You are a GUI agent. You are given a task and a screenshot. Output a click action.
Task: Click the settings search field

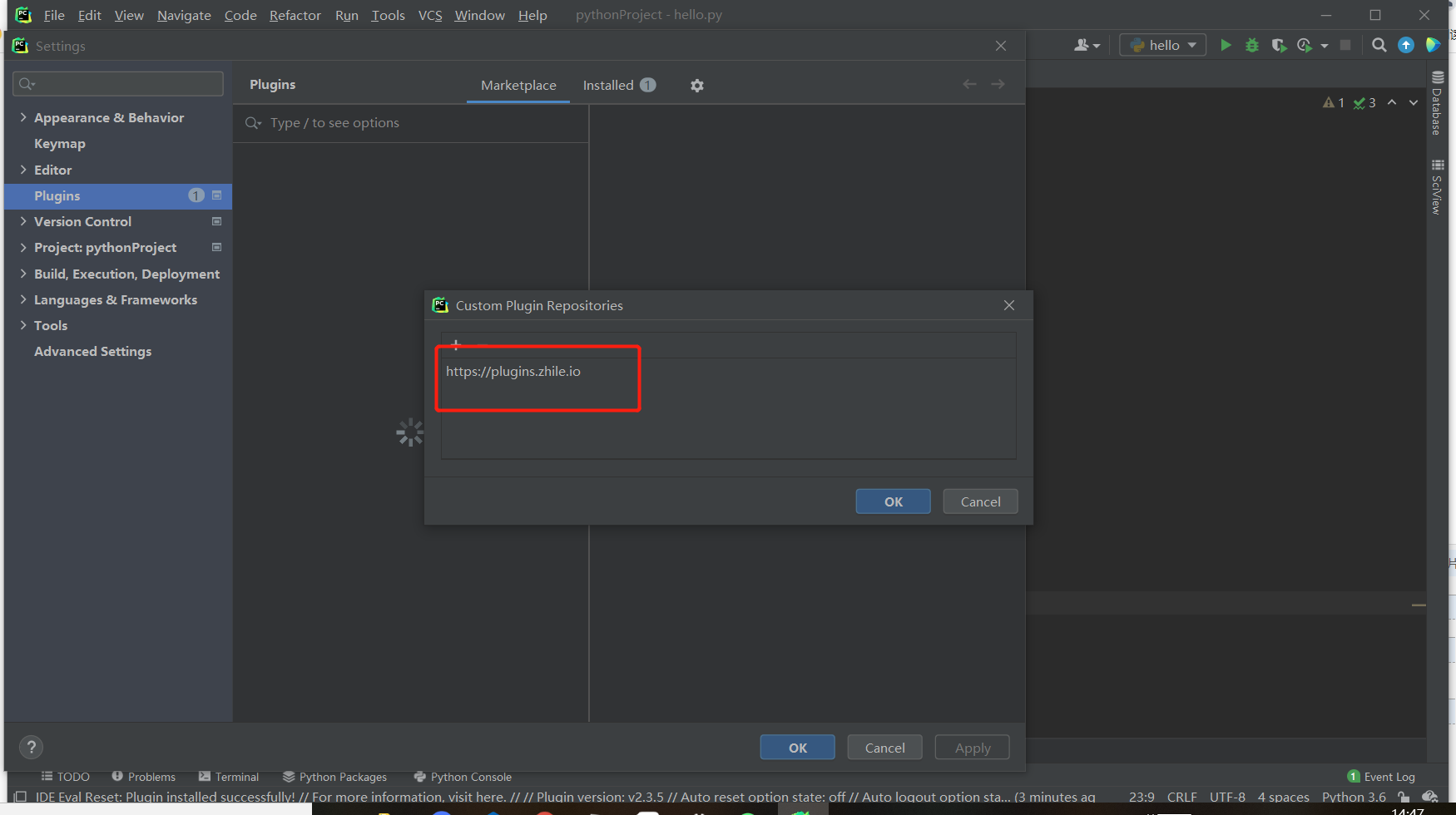click(x=118, y=83)
